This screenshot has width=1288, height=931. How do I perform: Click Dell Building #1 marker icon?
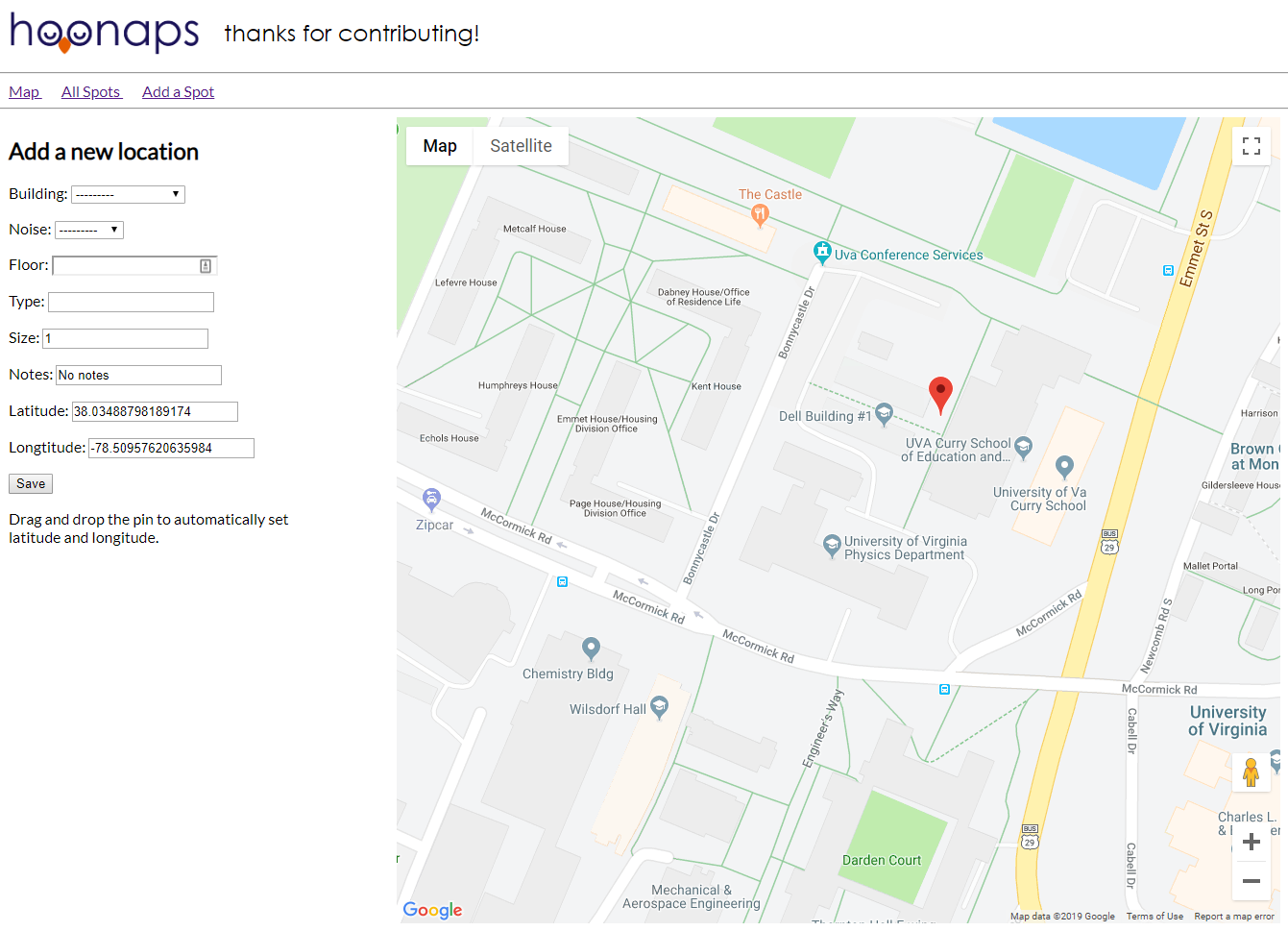[x=884, y=414]
